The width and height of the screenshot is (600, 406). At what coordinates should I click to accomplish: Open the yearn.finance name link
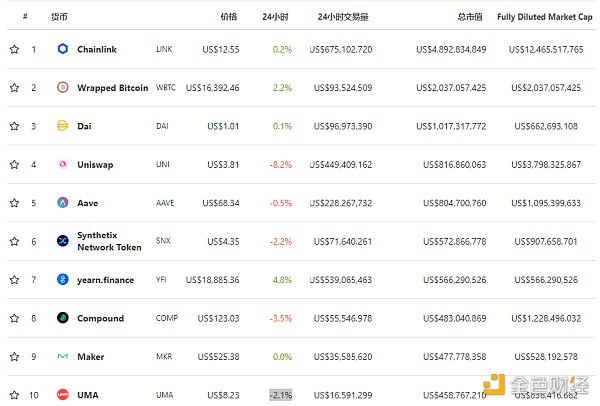[x=105, y=280]
